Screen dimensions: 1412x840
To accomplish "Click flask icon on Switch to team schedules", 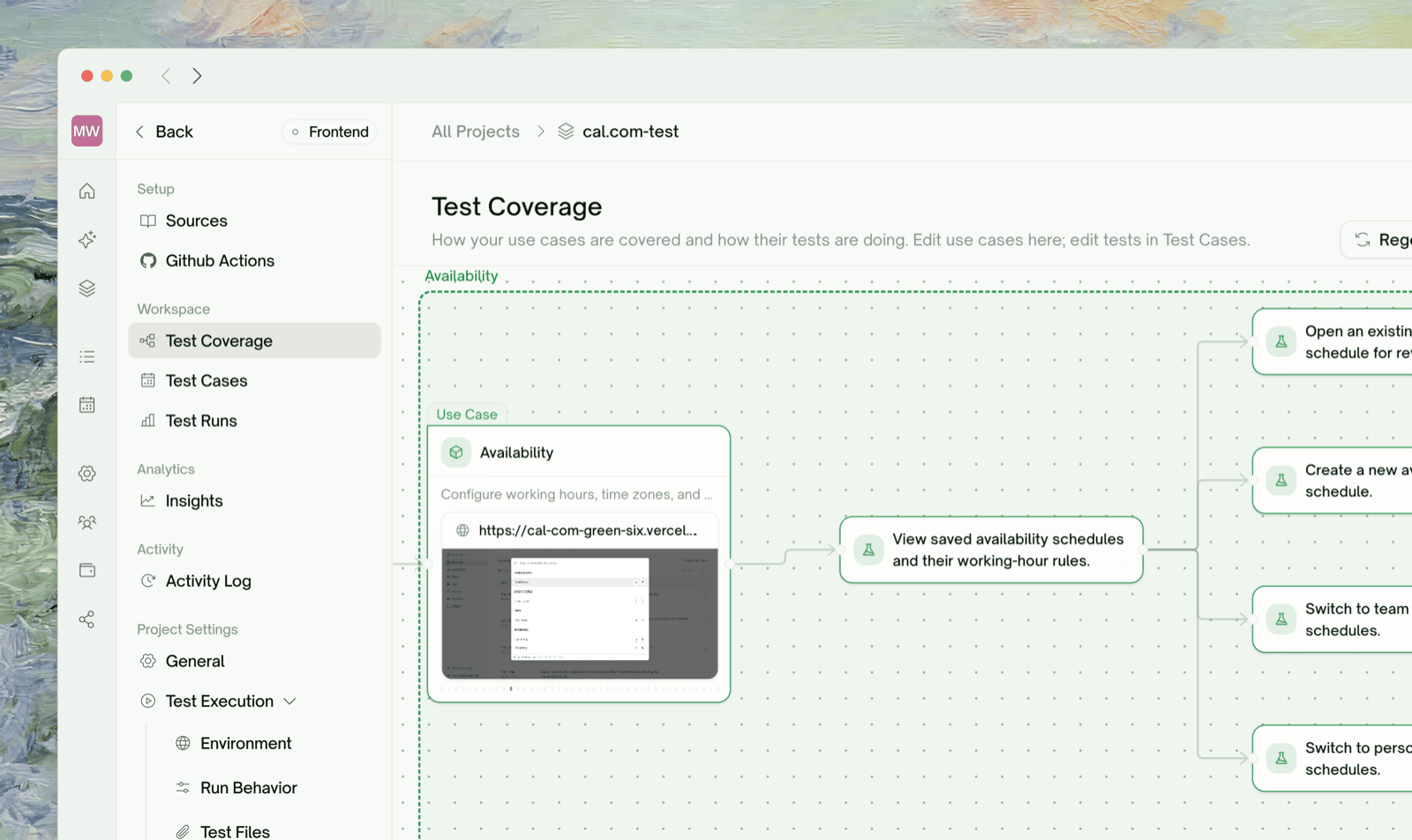I will (1281, 619).
